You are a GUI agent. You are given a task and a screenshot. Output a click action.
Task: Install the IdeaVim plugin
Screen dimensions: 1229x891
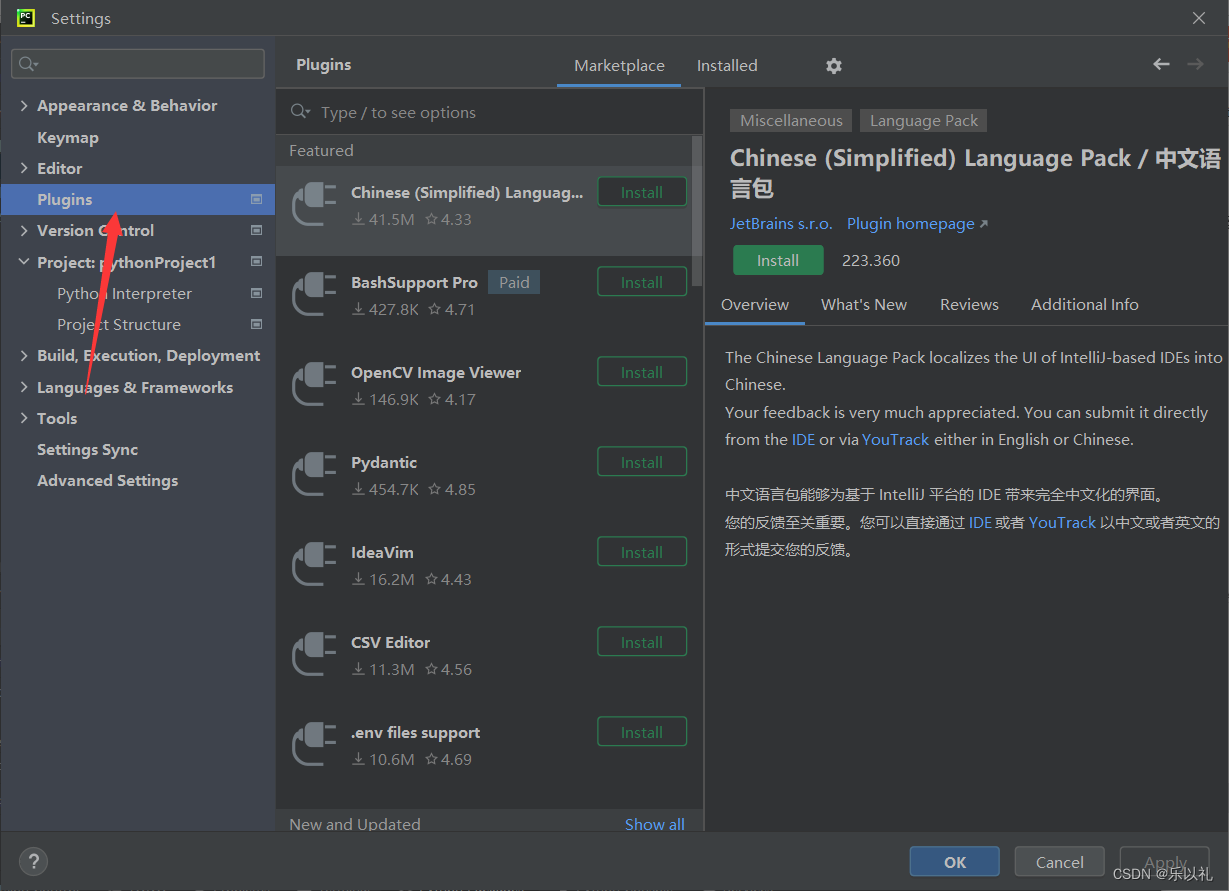(x=642, y=552)
